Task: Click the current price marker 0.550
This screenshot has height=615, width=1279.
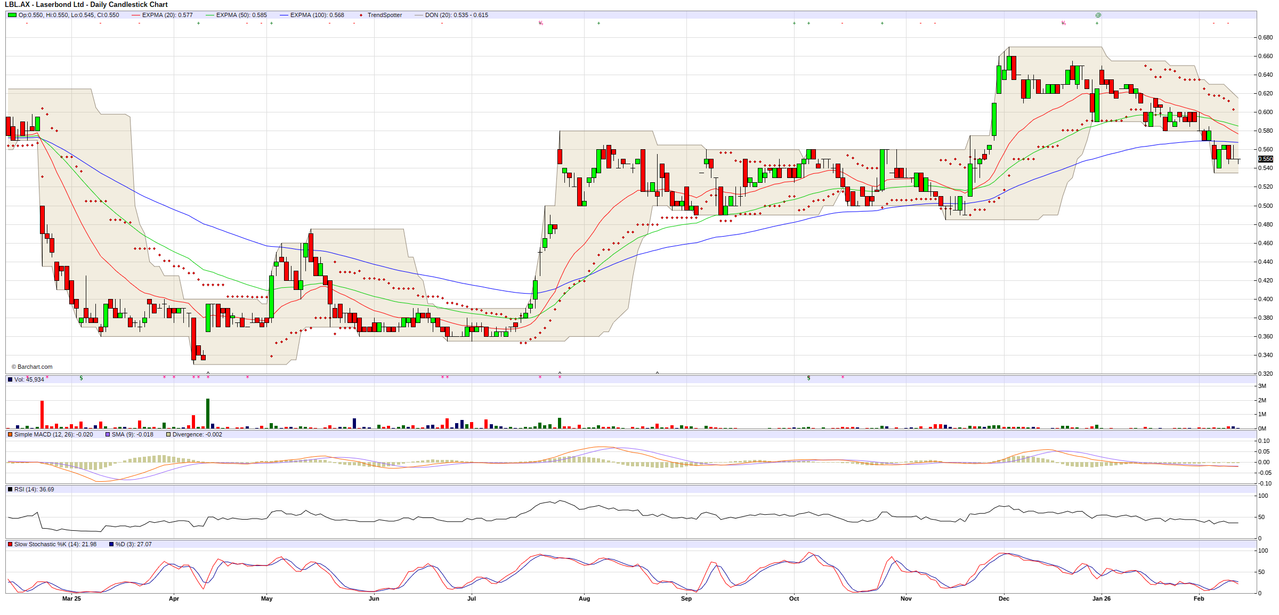Action: pyautogui.click(x=1265, y=159)
